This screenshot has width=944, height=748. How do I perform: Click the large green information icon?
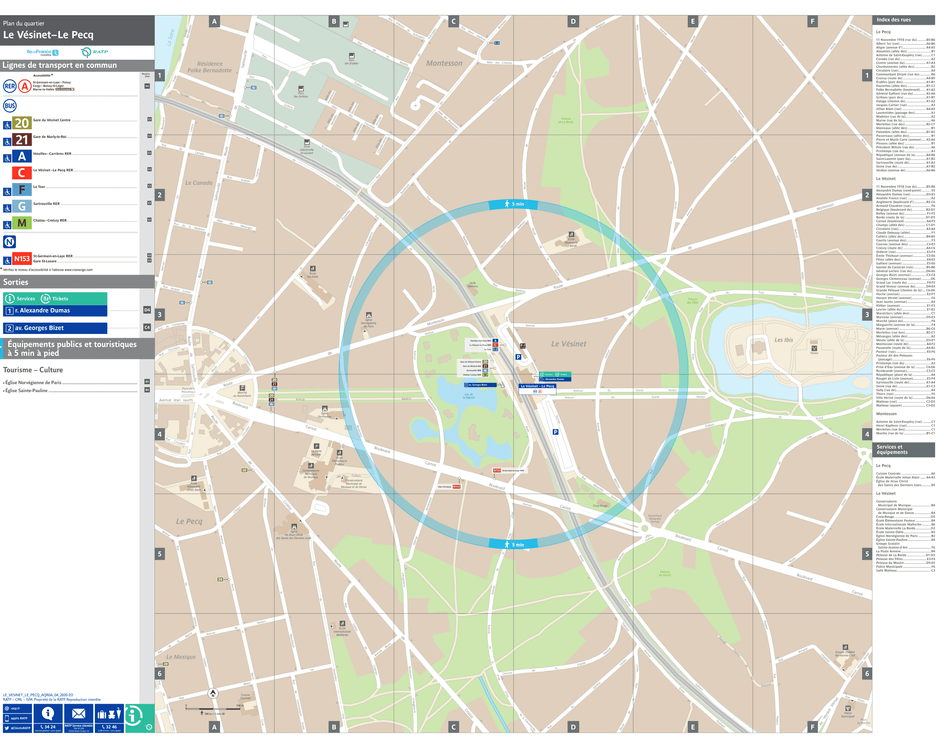[x=138, y=717]
